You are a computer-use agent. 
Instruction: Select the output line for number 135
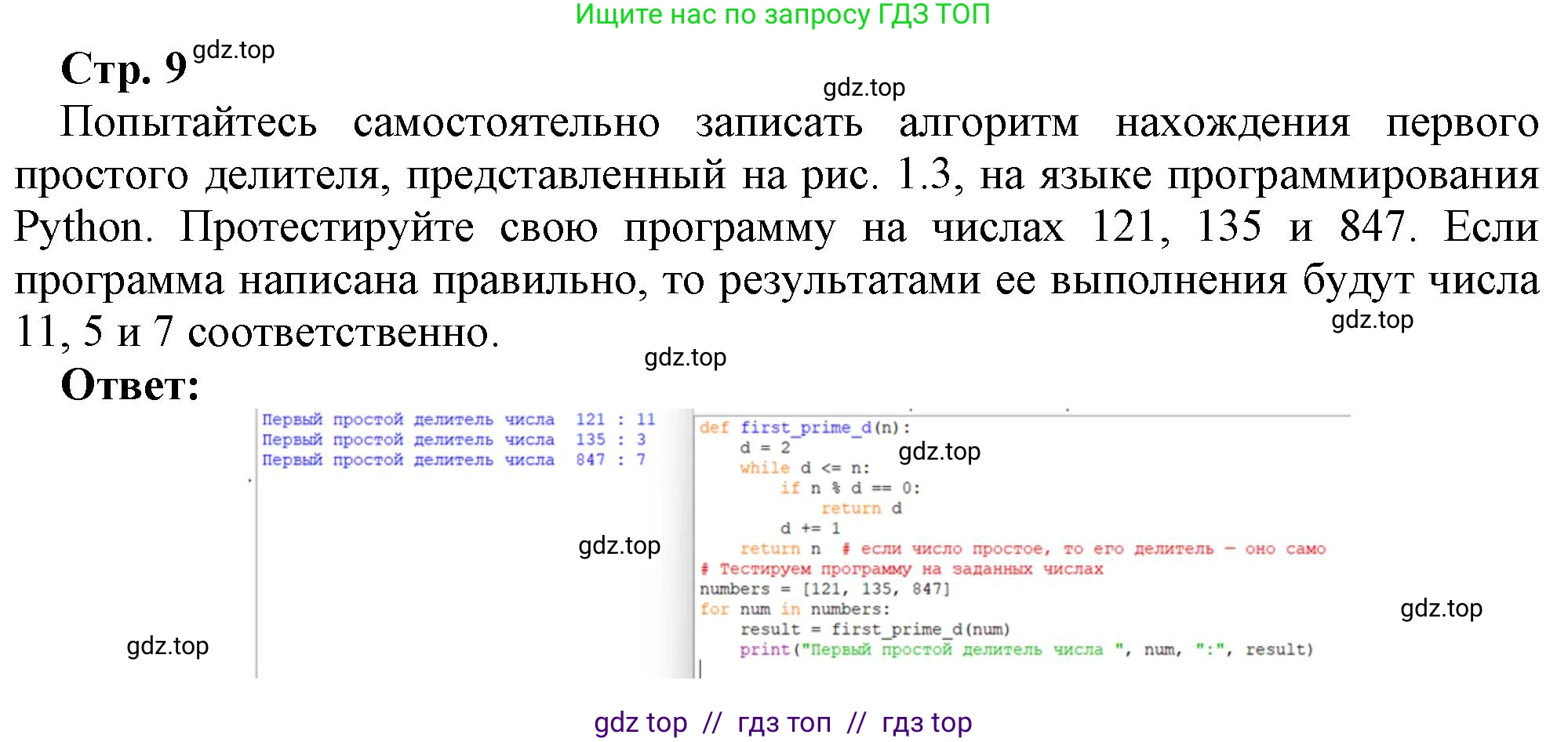click(453, 440)
